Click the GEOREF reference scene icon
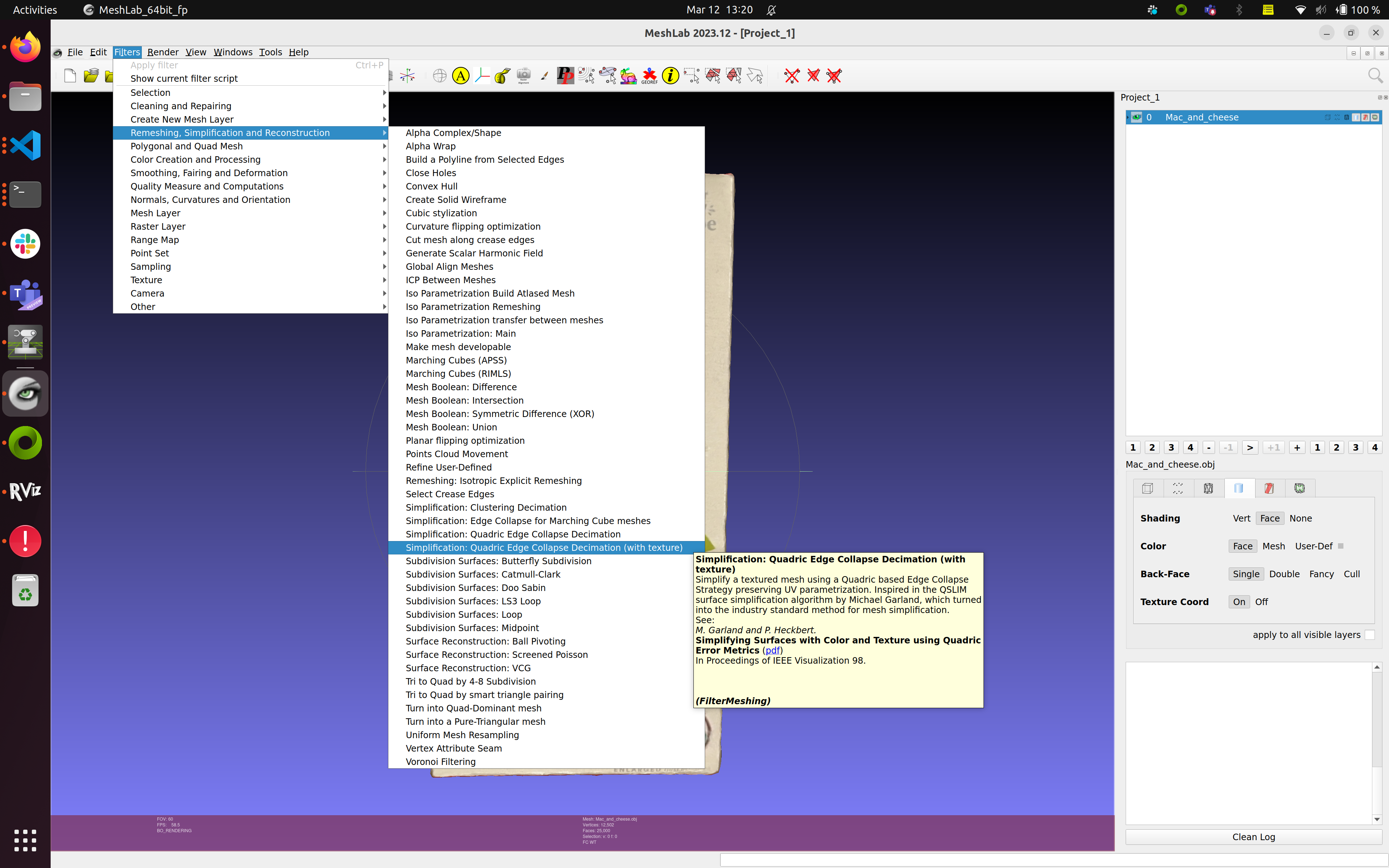The width and height of the screenshot is (1389, 868). coord(649,76)
